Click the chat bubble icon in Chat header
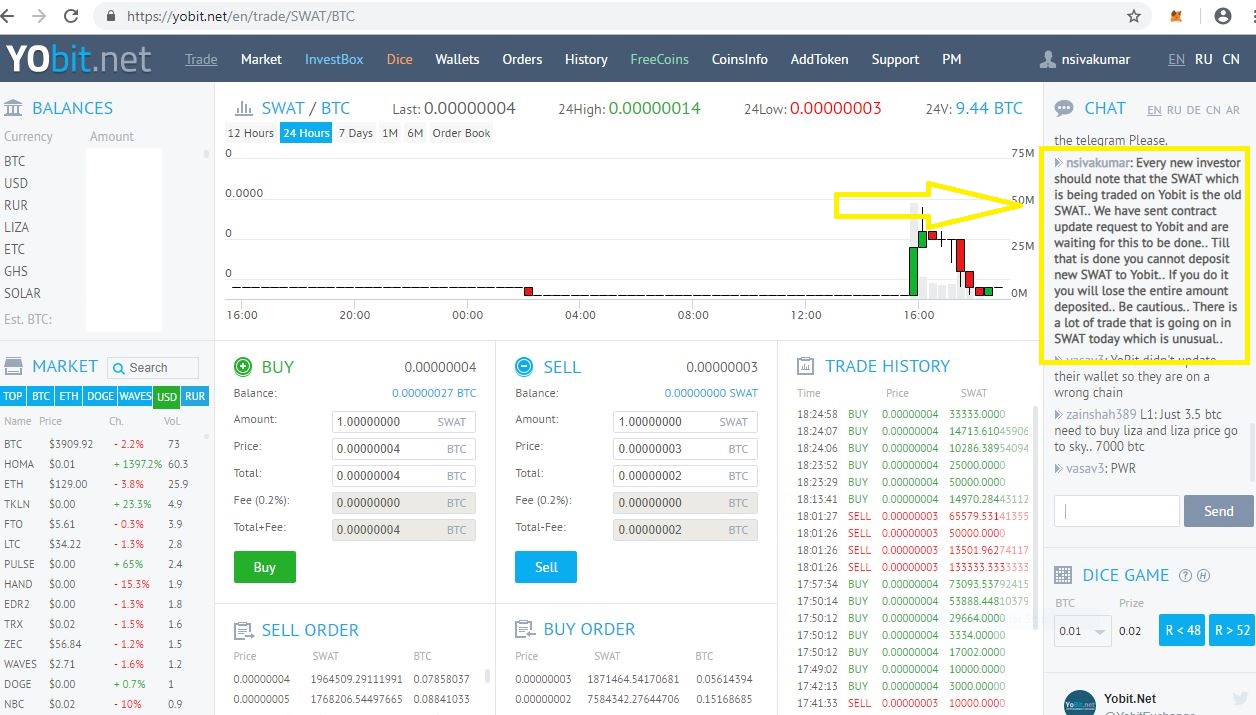1256x715 pixels. (x=1064, y=108)
